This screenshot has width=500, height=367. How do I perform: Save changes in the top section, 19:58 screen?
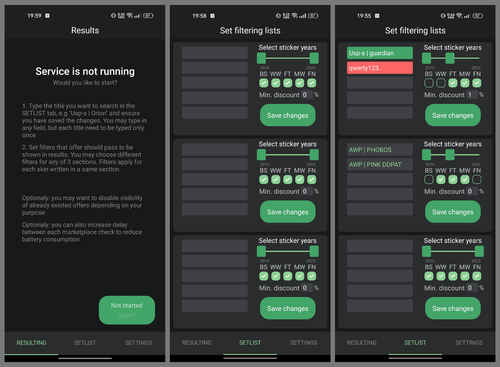point(288,115)
